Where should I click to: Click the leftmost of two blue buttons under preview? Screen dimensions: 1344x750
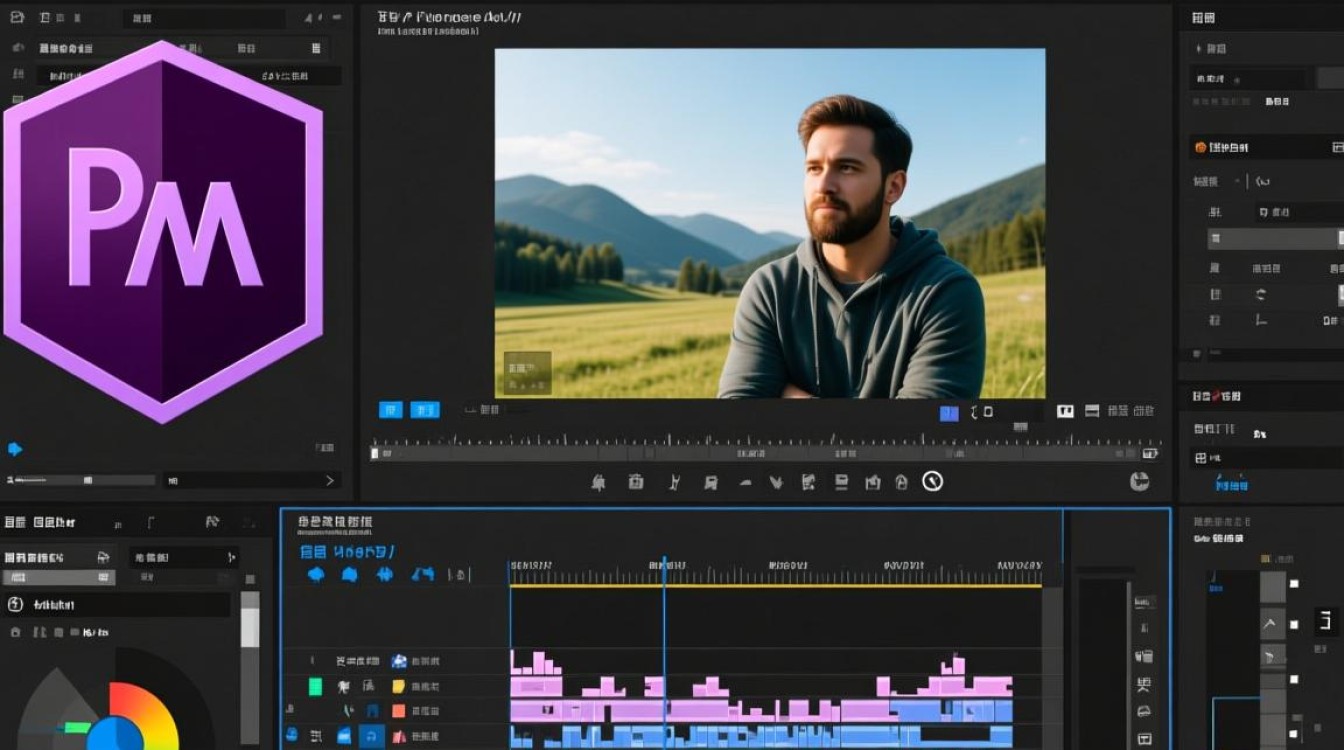point(390,410)
